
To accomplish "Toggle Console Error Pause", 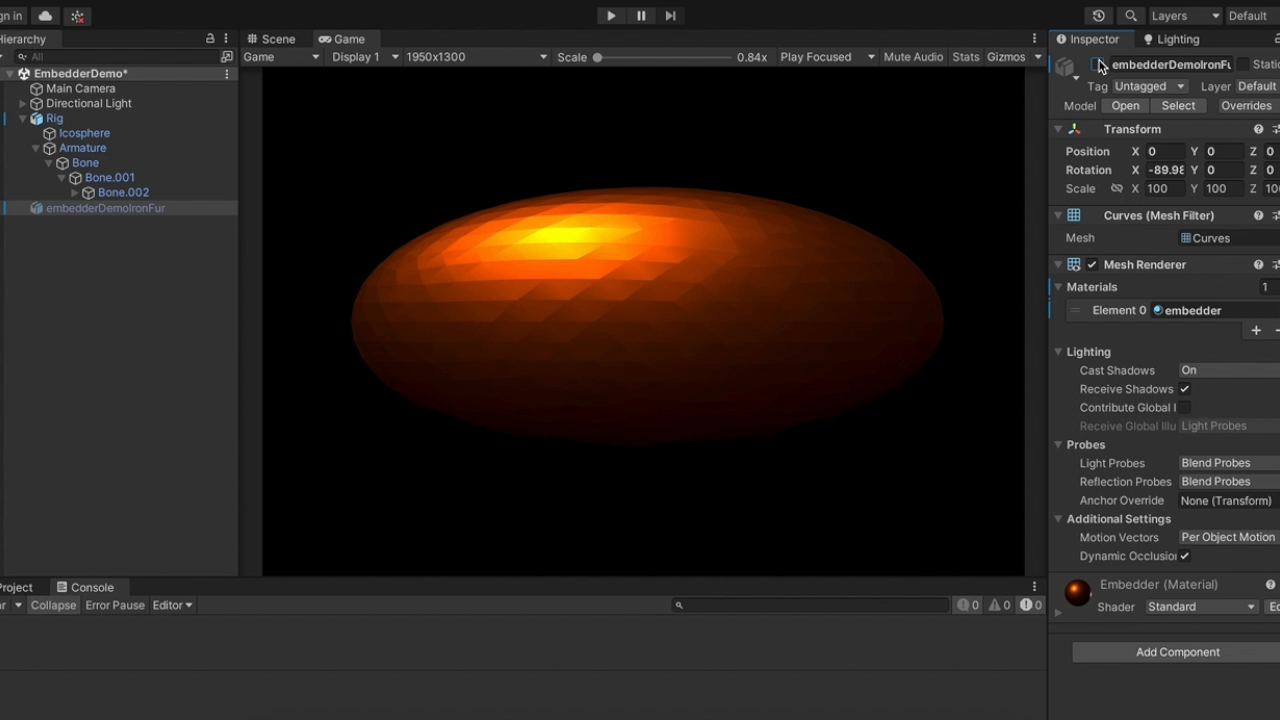I will [115, 605].
